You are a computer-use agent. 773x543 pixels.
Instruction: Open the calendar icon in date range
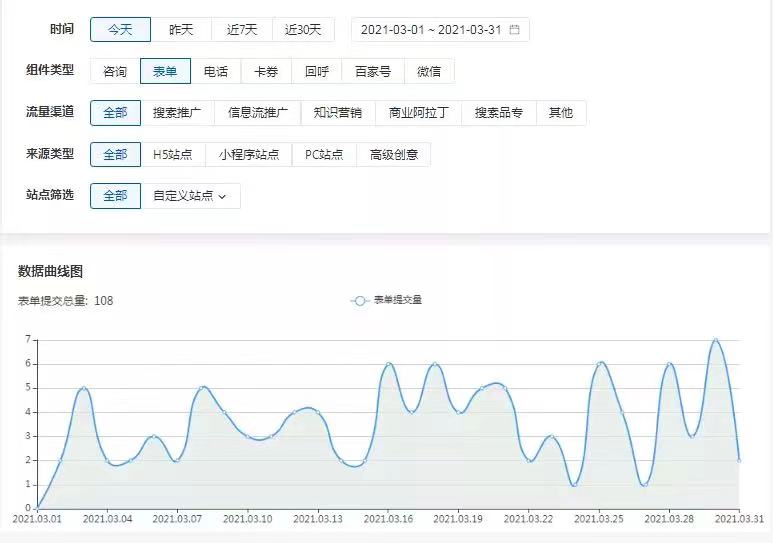tap(514, 30)
